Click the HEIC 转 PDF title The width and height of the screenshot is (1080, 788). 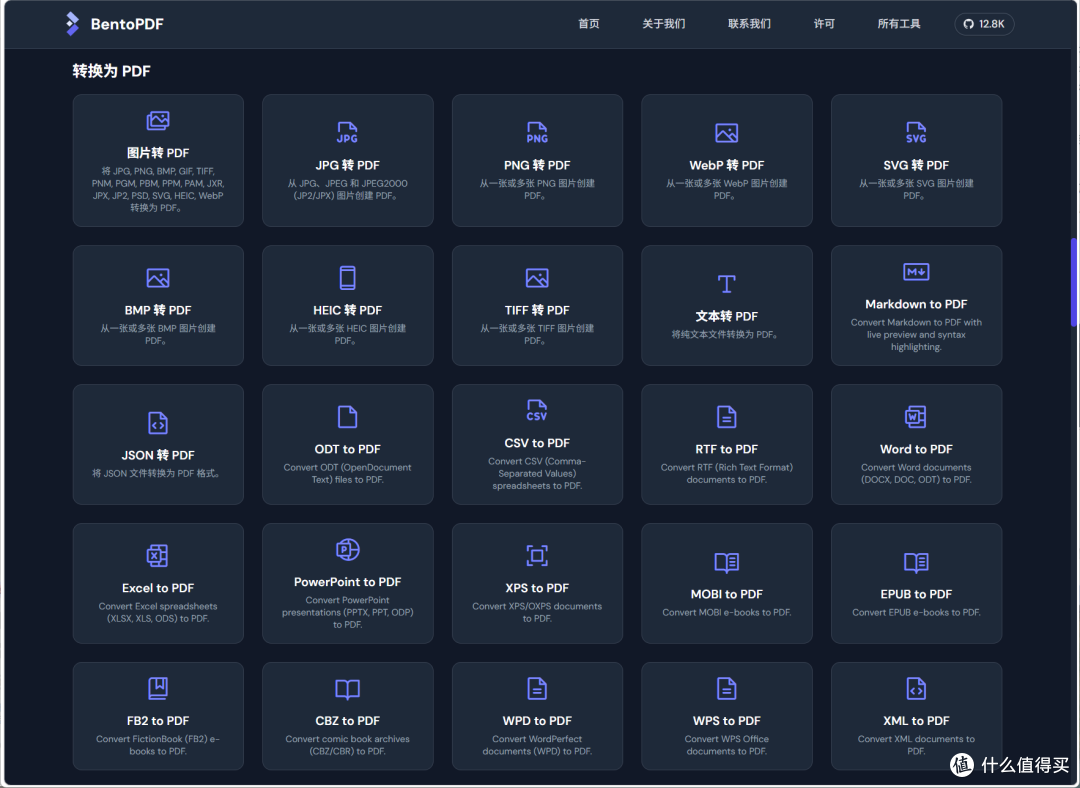click(347, 310)
